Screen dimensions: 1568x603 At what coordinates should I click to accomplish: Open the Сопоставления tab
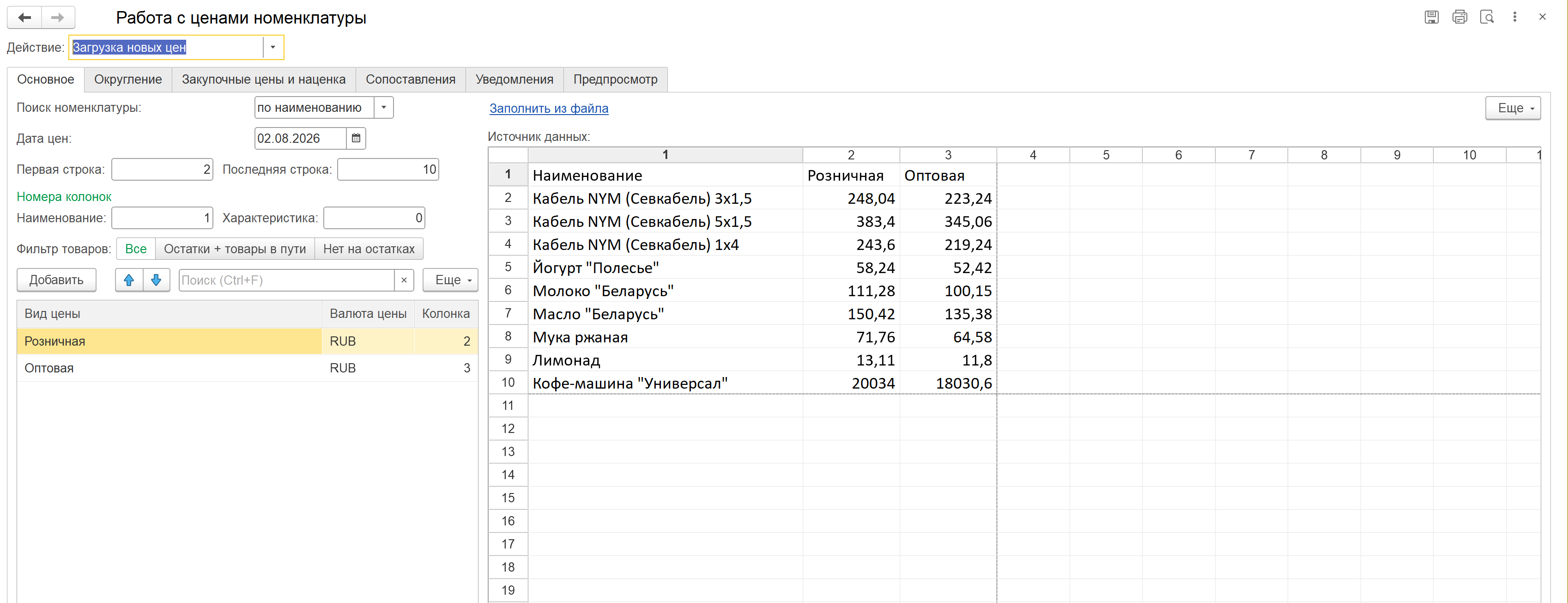click(410, 80)
